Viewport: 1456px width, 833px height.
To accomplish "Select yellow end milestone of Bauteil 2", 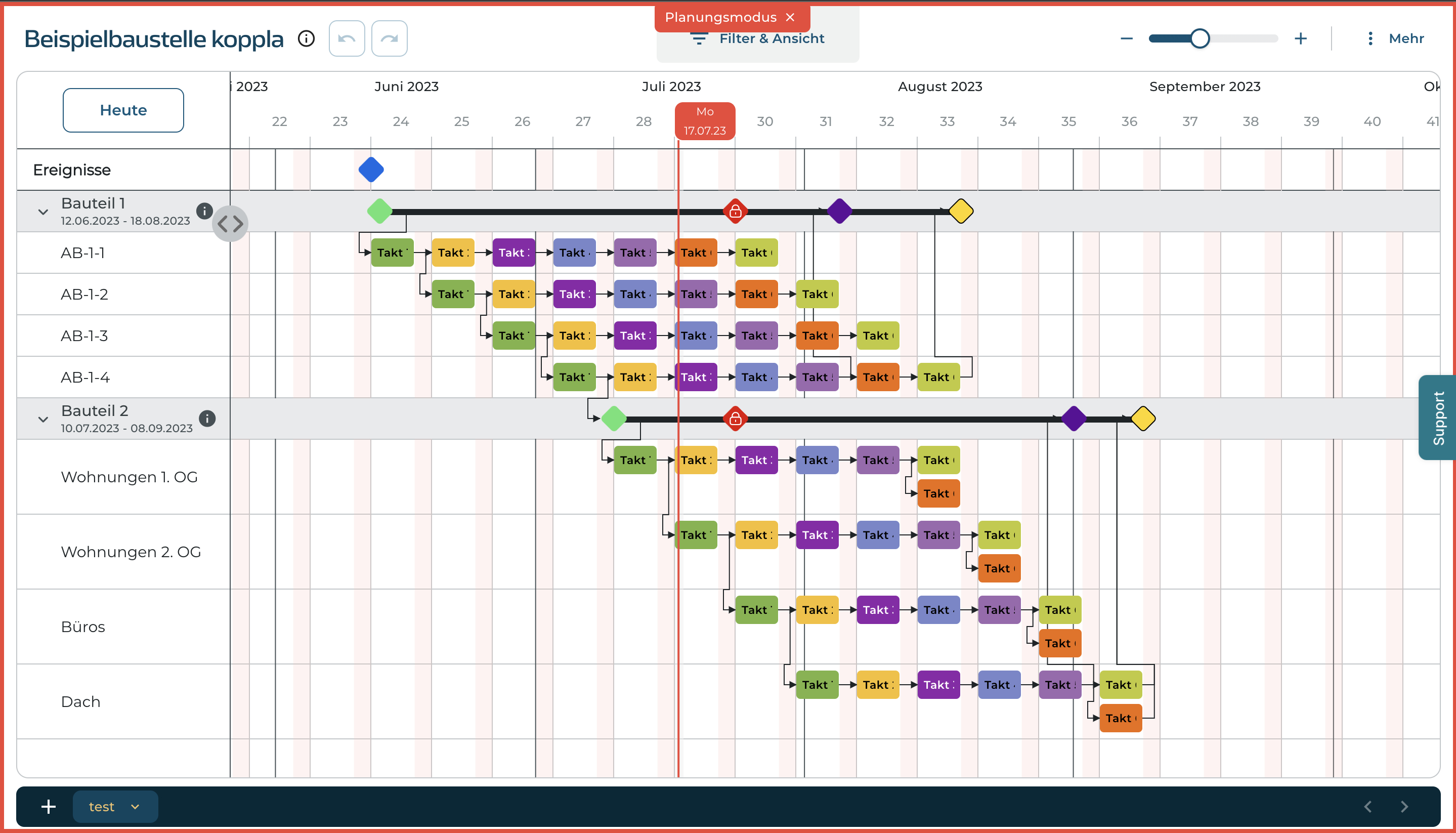I will click(x=1143, y=419).
